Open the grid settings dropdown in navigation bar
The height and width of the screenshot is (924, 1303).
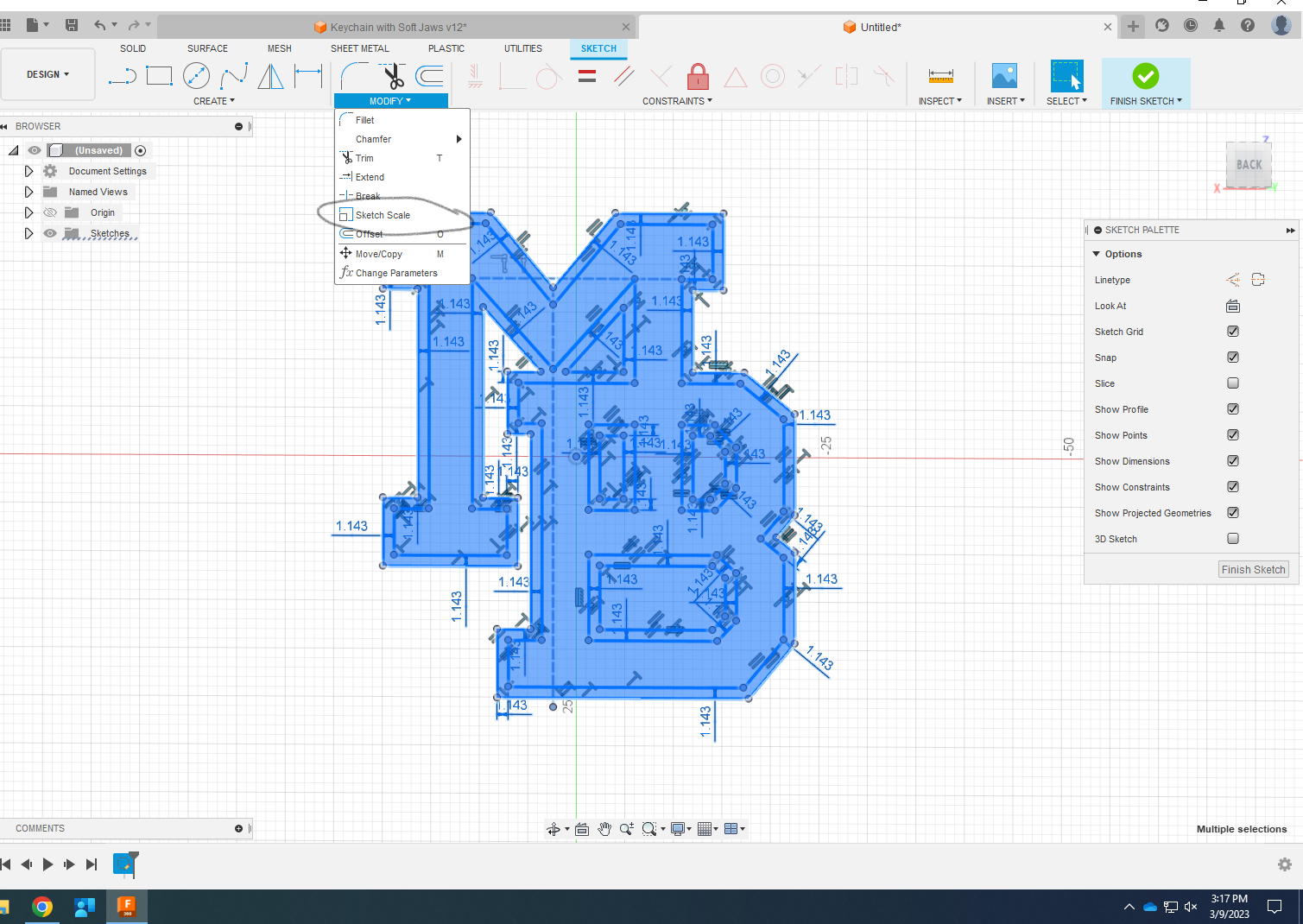click(716, 828)
